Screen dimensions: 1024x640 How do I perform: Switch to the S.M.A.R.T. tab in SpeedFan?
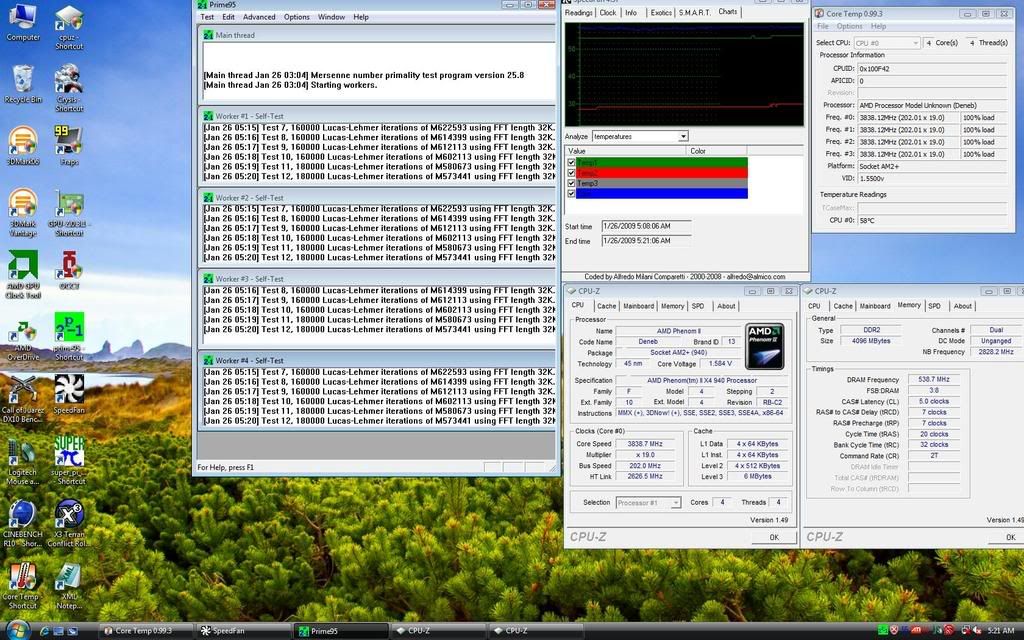(694, 12)
